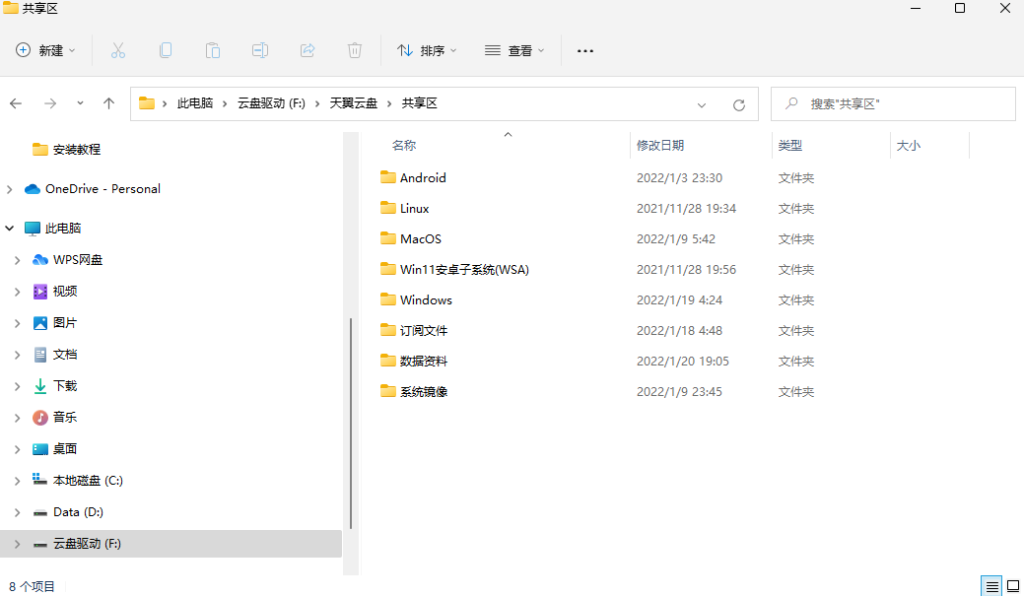
Task: Click 共享区 in breadcrumb path
Action: coord(419,103)
